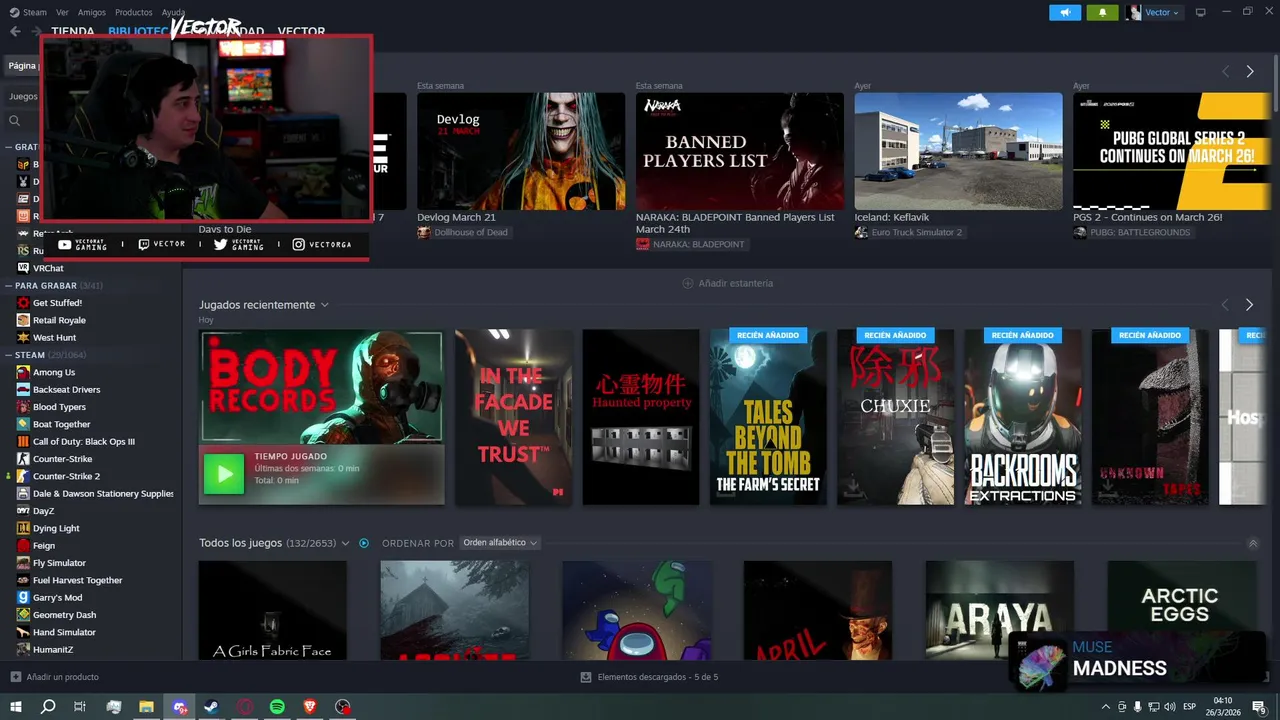The width and height of the screenshot is (1280, 720).
Task: Select Fly Simulator in the library list
Action: point(59,563)
